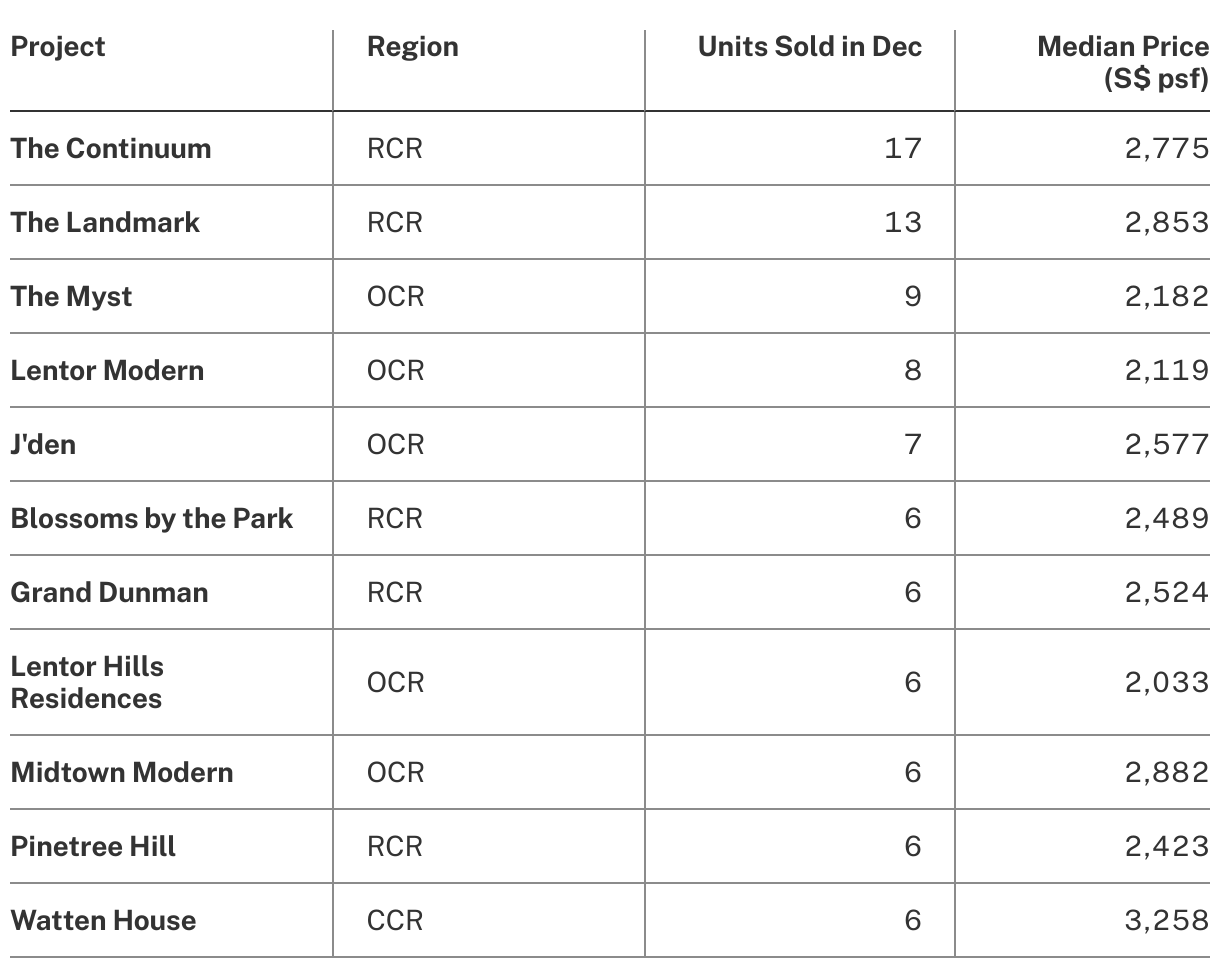This screenshot has height=968, width=1220.
Task: Click Watten House project name
Action: (103, 920)
